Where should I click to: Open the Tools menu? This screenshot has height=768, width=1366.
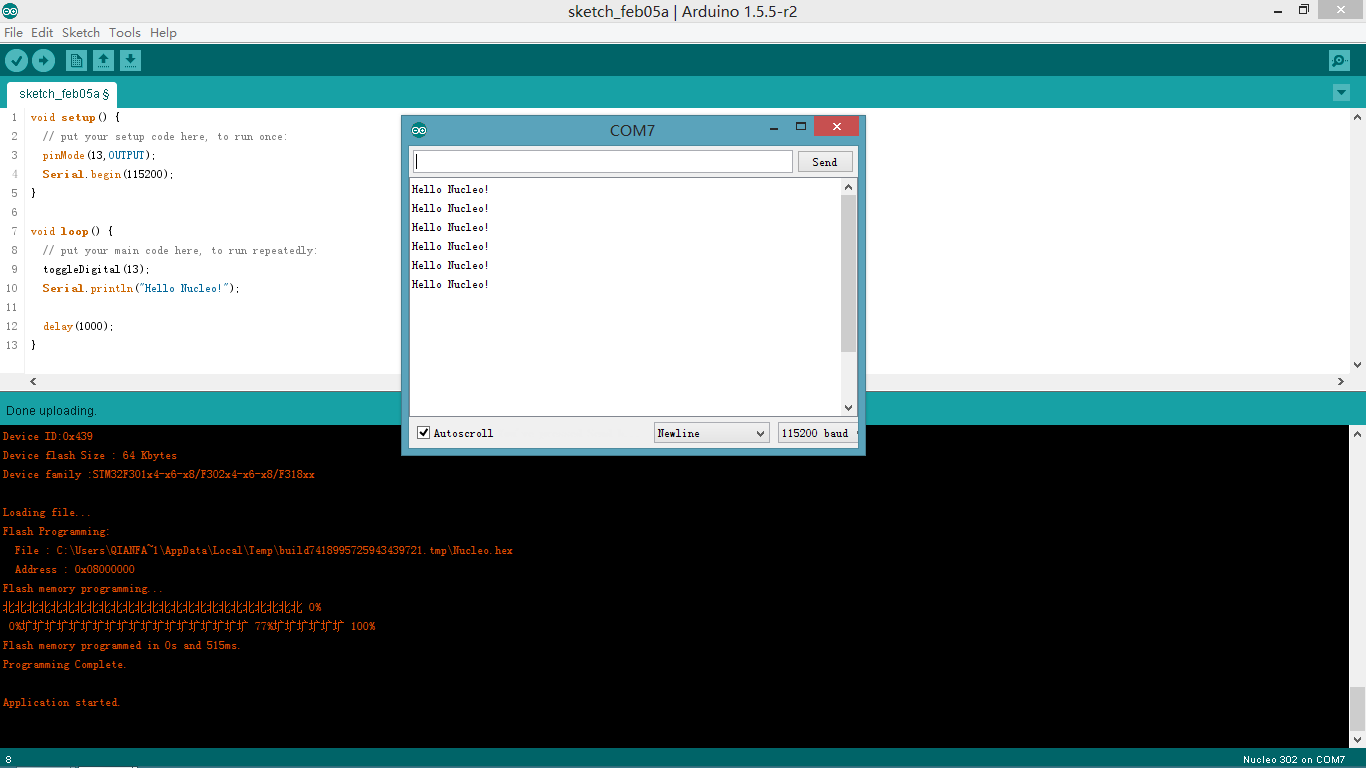(125, 32)
